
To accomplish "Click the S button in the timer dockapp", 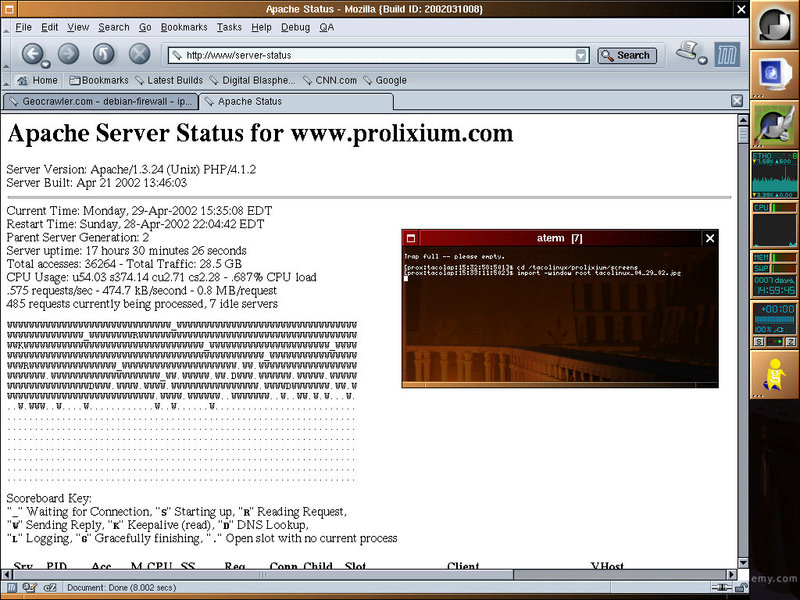I will click(759, 341).
